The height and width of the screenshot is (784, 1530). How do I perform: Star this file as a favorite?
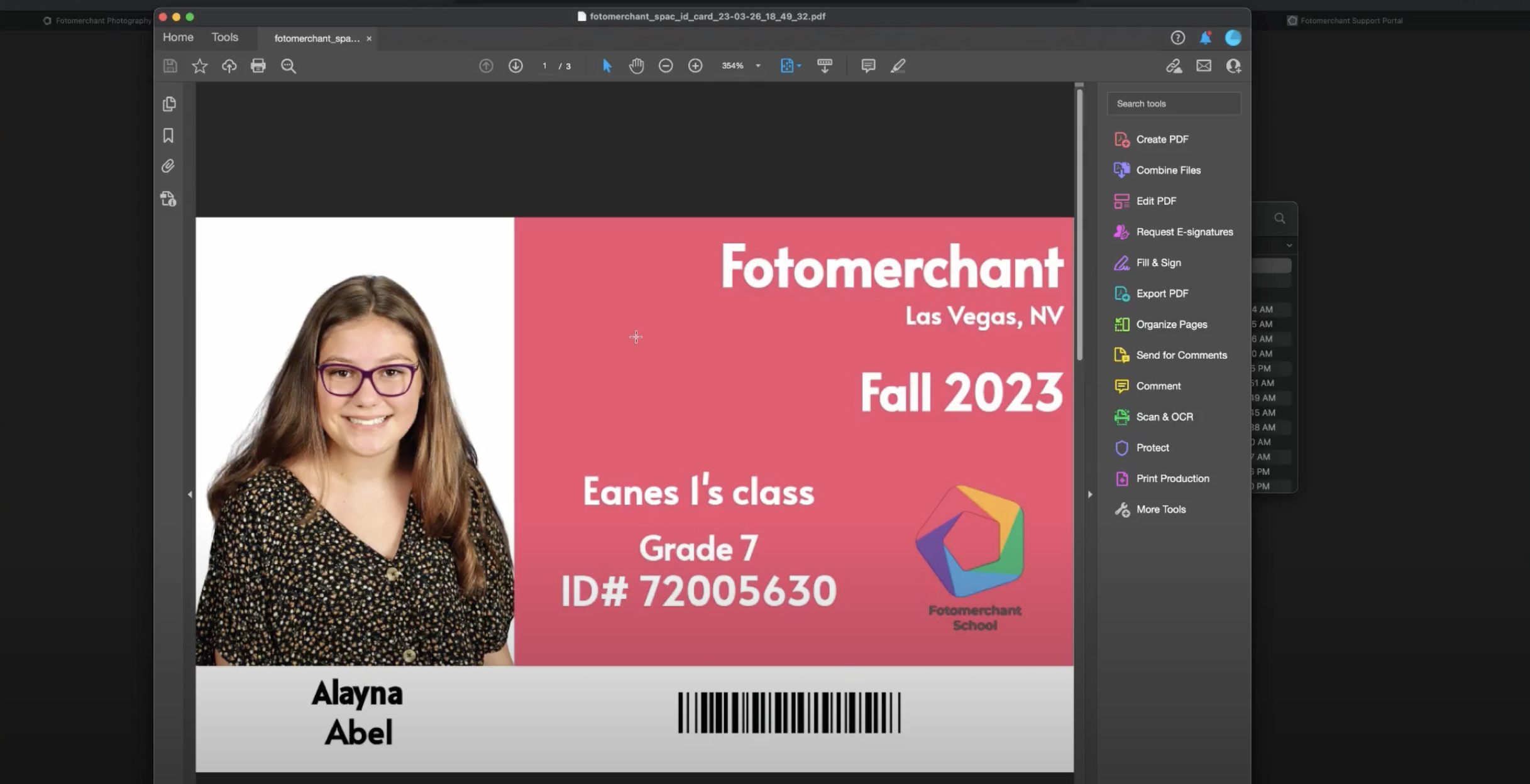pyautogui.click(x=200, y=66)
